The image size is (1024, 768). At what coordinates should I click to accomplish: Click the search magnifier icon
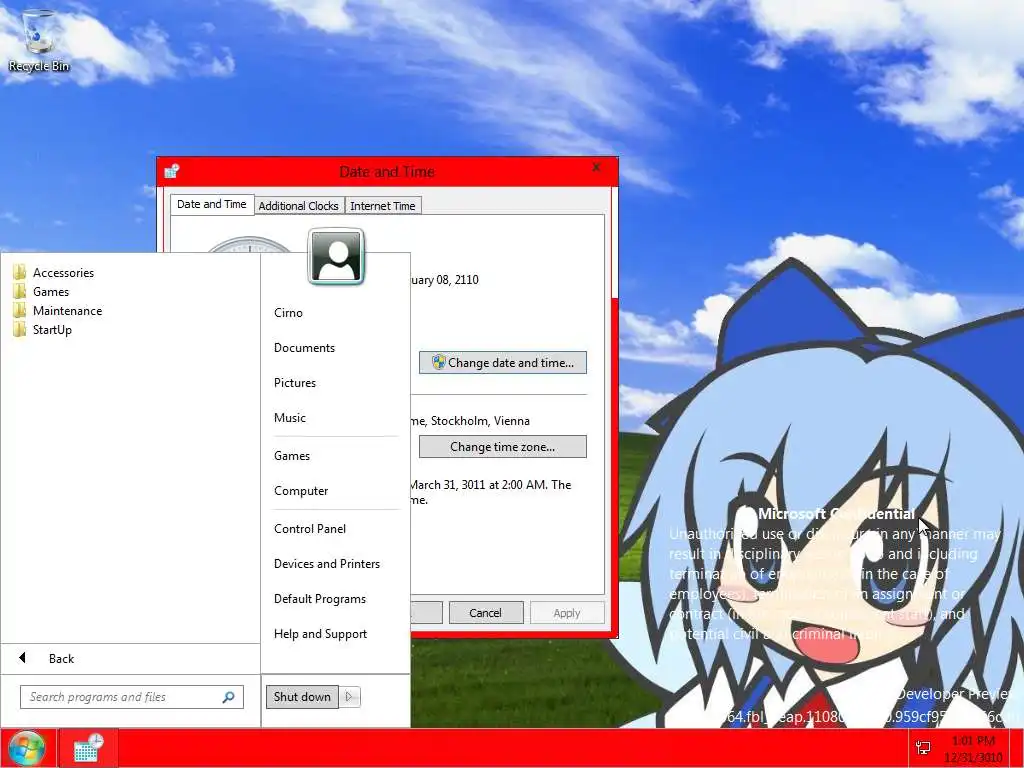(x=229, y=697)
